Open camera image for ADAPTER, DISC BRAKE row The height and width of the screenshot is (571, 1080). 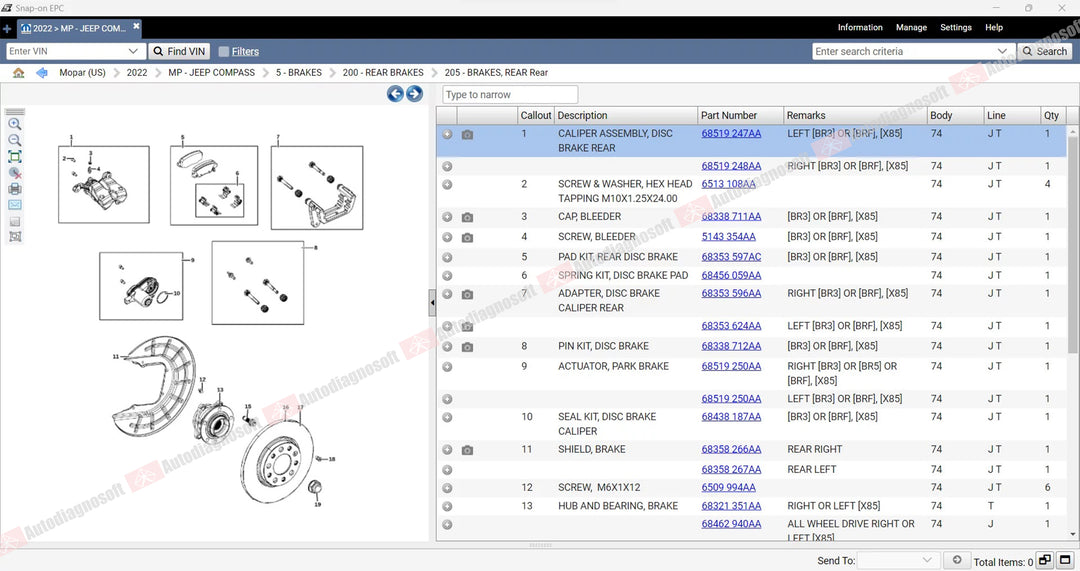467,295
